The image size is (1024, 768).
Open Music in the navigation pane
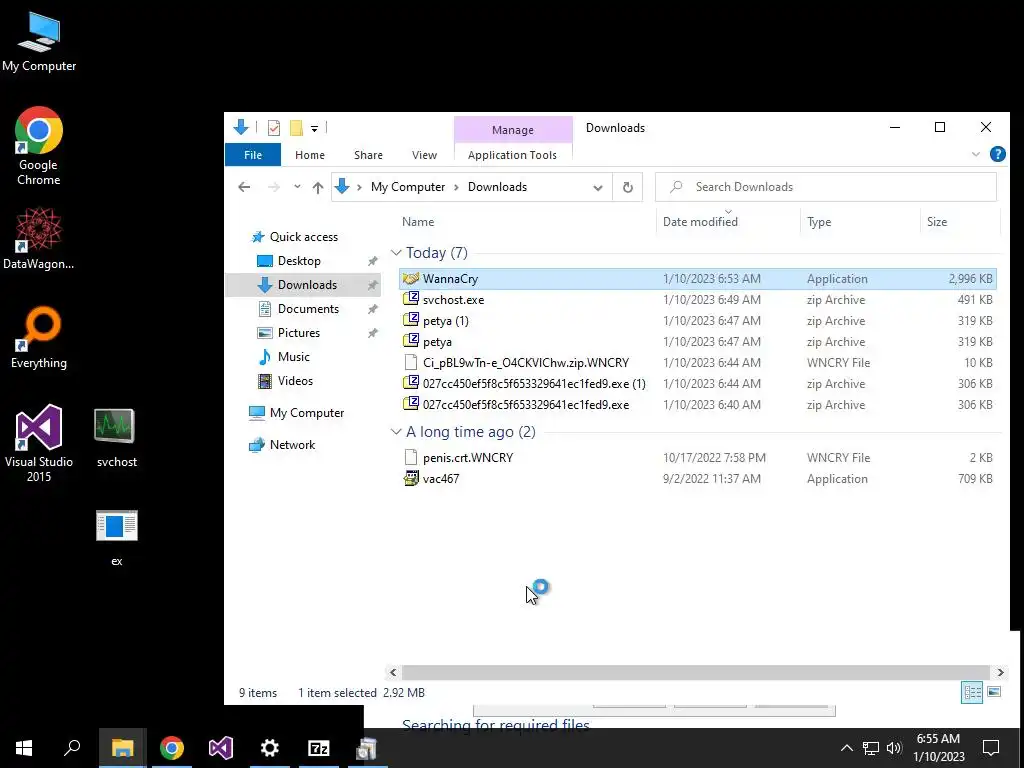293,357
